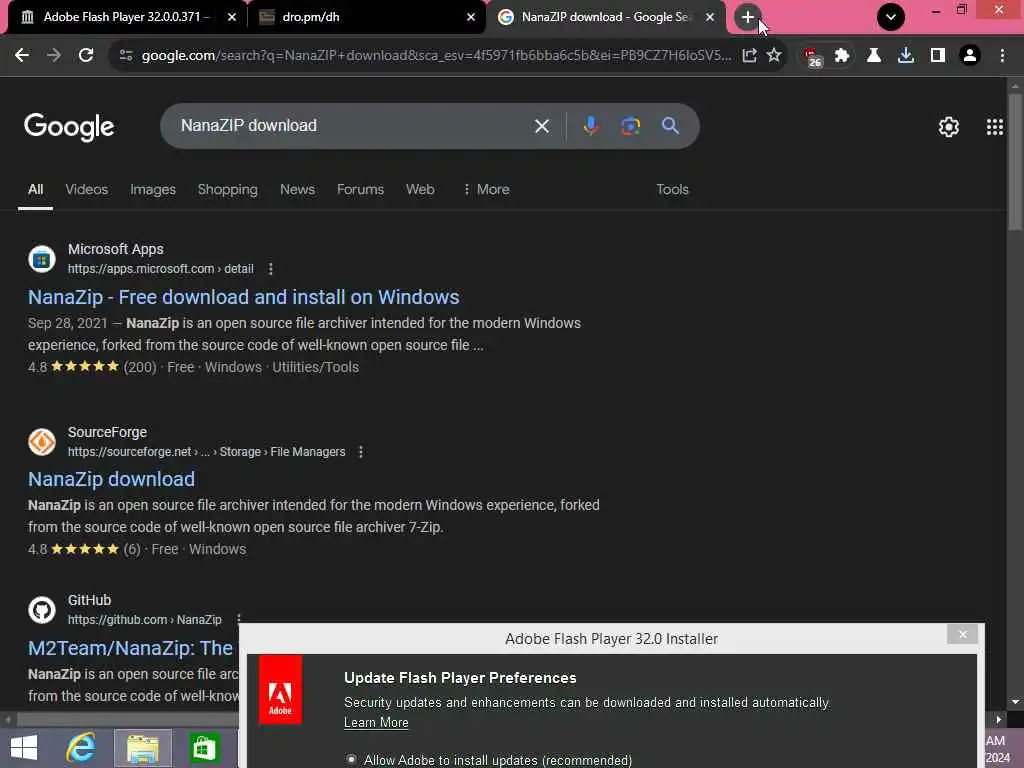The height and width of the screenshot is (768, 1024).
Task: Open Chrome Labs flask icon
Action: [x=874, y=56]
